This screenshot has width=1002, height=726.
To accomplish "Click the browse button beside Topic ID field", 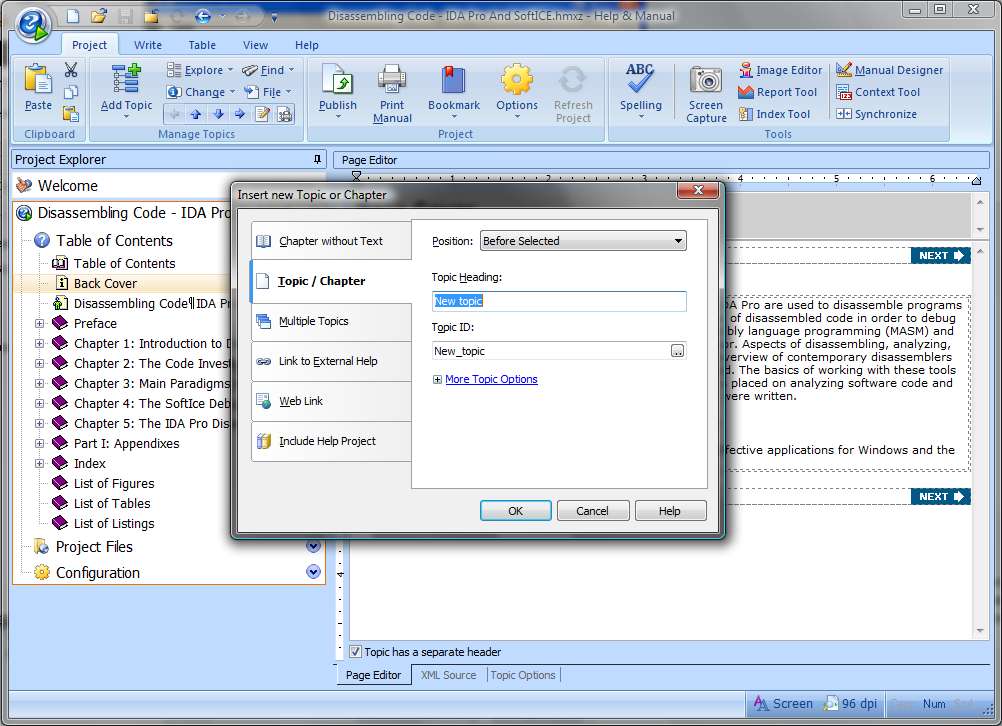I will coord(677,351).
